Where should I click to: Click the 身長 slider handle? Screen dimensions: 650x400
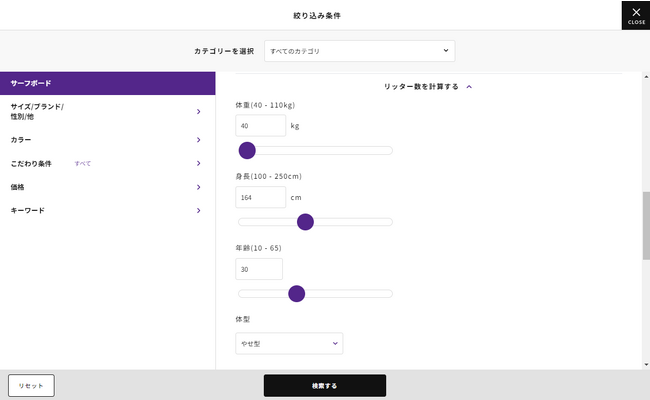click(306, 221)
